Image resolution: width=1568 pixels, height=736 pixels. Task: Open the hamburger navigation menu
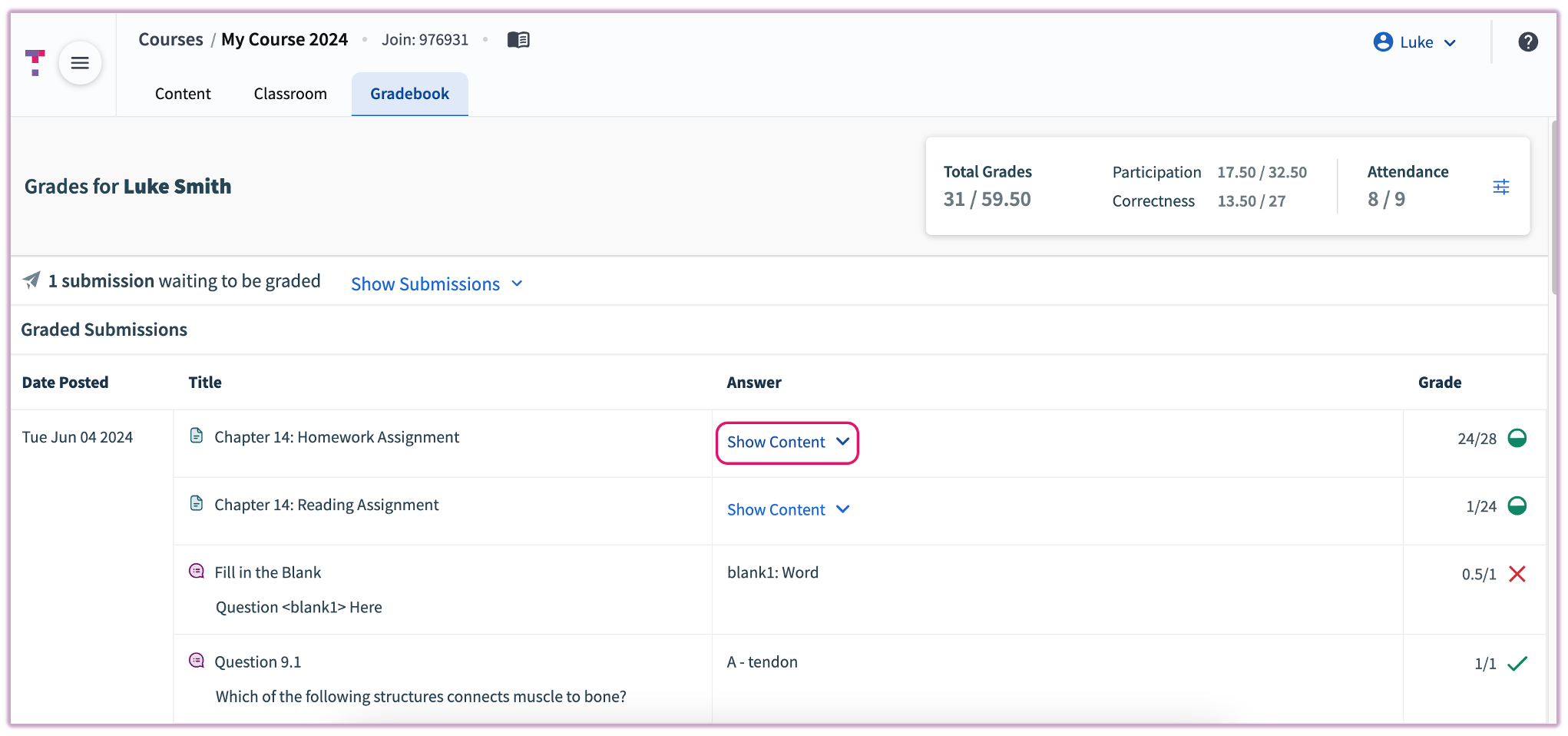pyautogui.click(x=80, y=63)
